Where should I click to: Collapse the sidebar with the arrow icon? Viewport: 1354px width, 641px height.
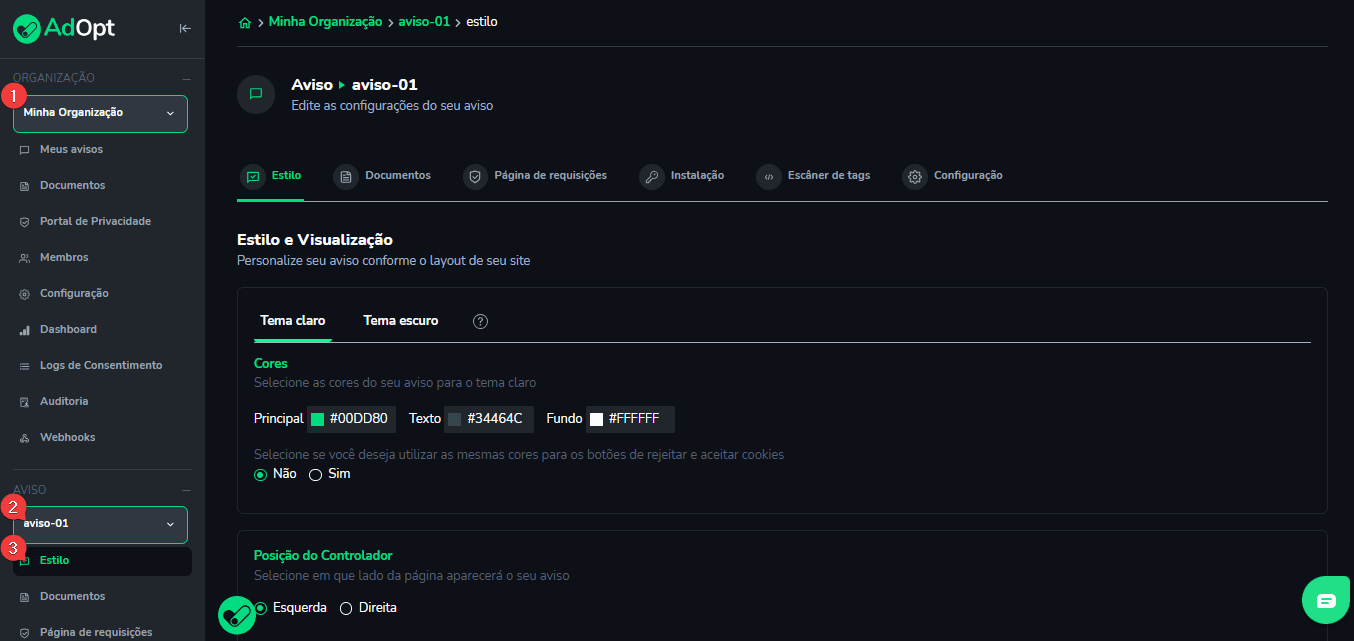pos(185,28)
